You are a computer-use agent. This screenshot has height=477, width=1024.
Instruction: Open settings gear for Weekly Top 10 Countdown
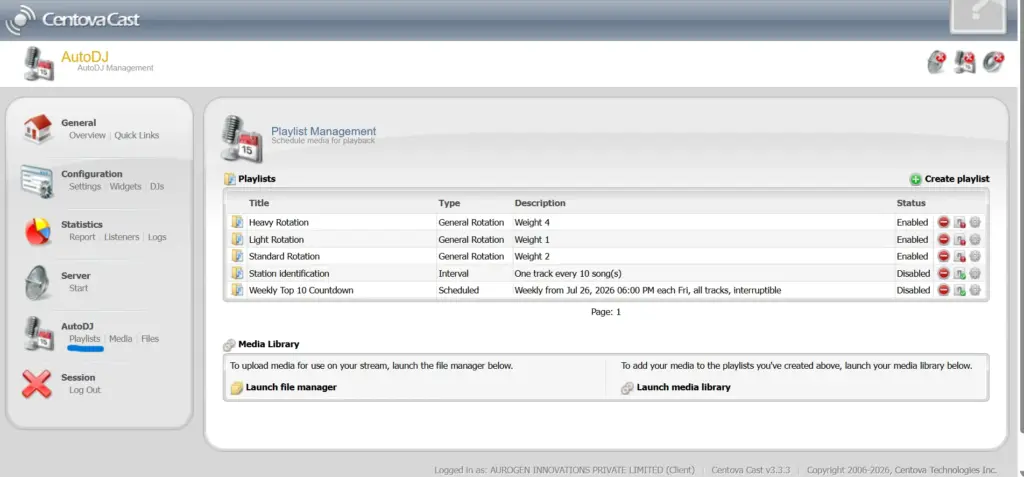point(975,290)
